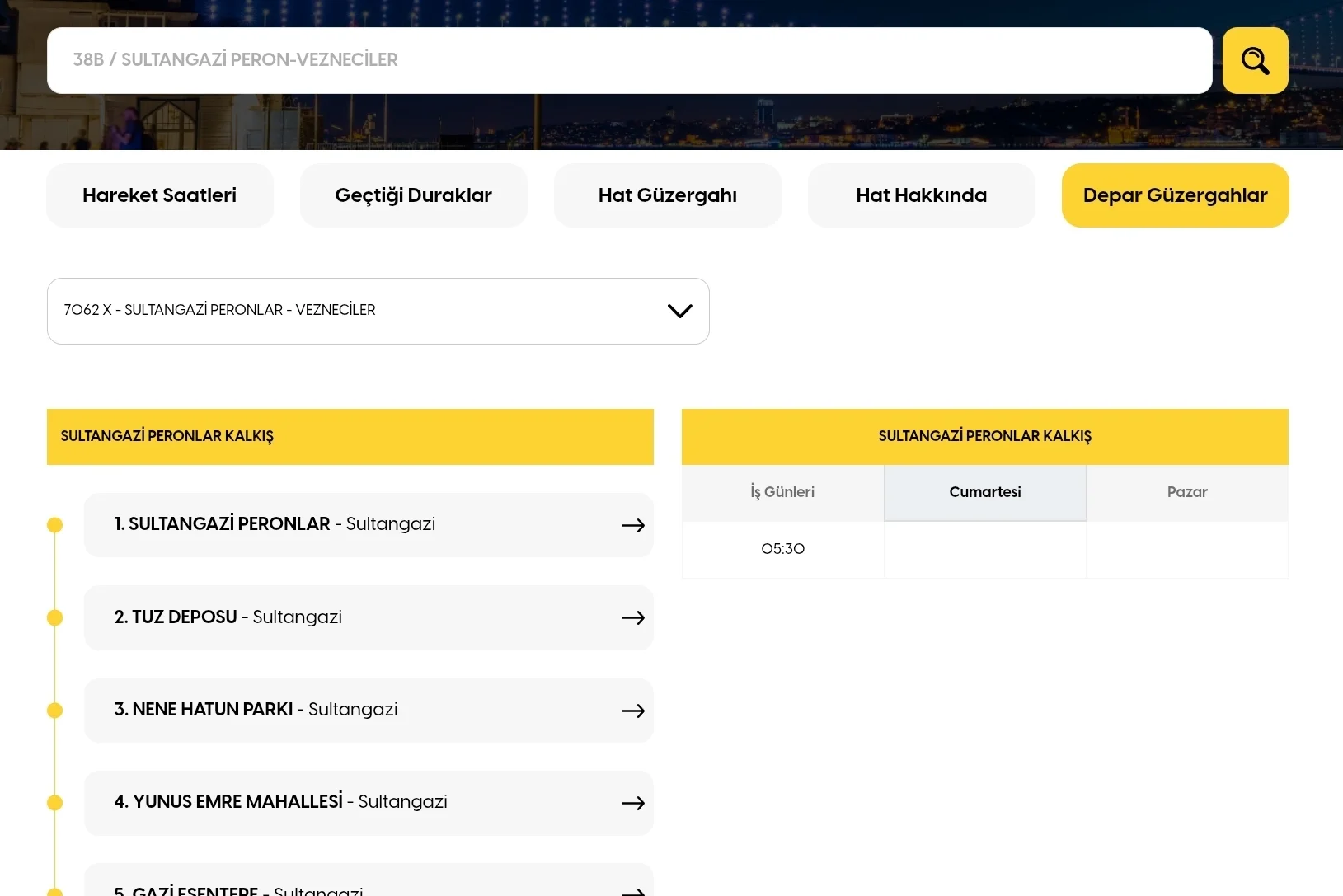Image resolution: width=1343 pixels, height=896 pixels.
Task: Expand the 7062 X route dropdown chevron
Action: coord(679,311)
